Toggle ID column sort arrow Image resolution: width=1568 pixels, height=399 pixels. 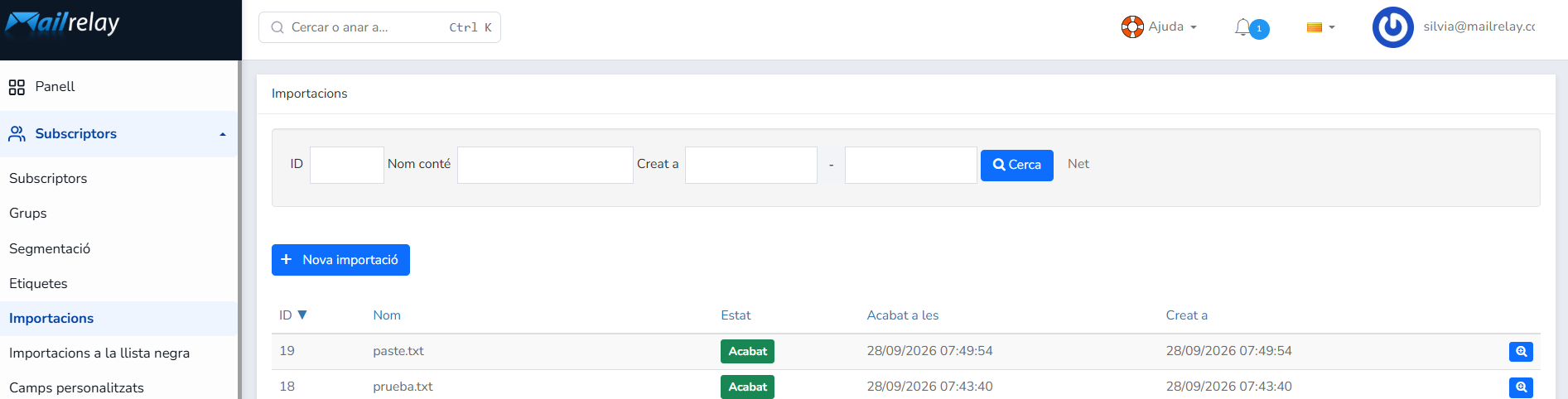coord(302,315)
